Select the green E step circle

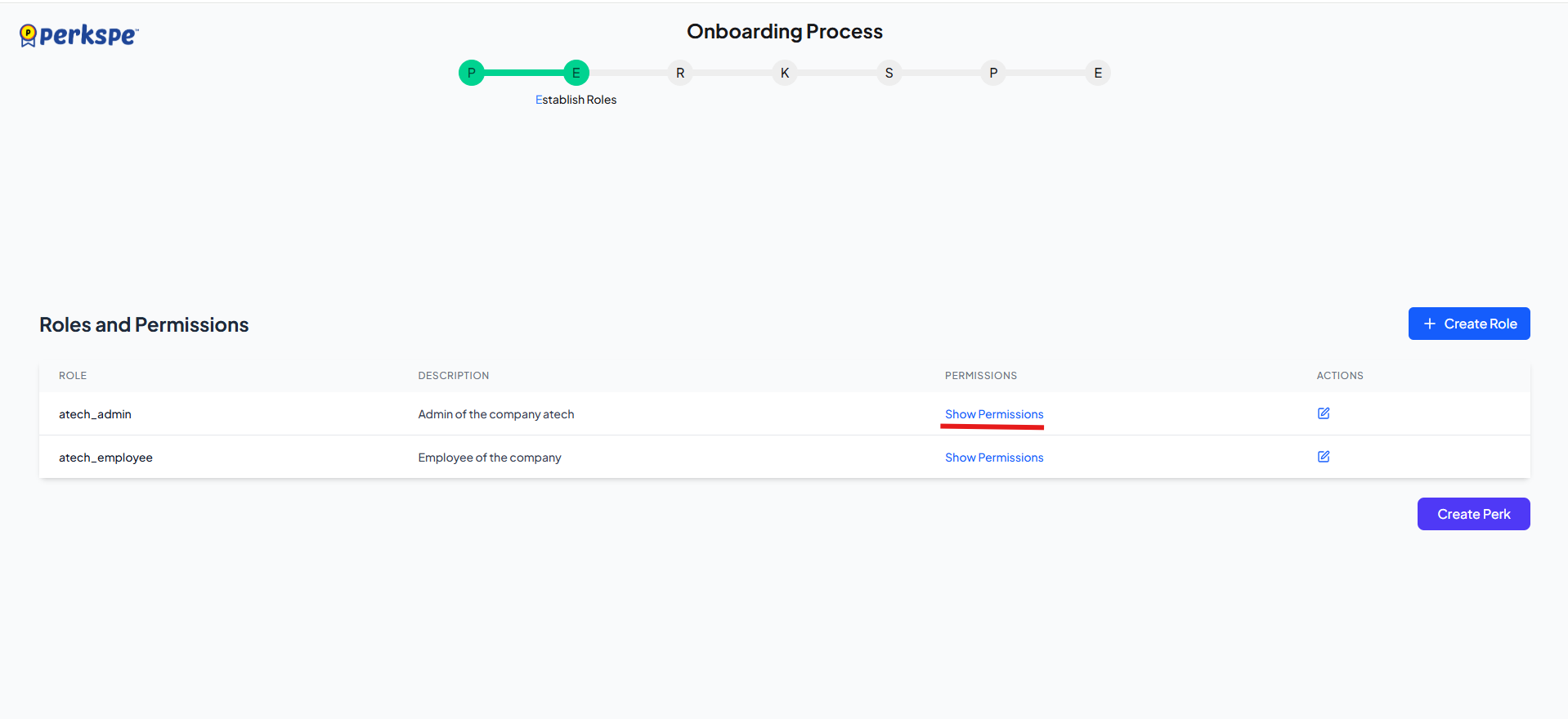click(576, 73)
